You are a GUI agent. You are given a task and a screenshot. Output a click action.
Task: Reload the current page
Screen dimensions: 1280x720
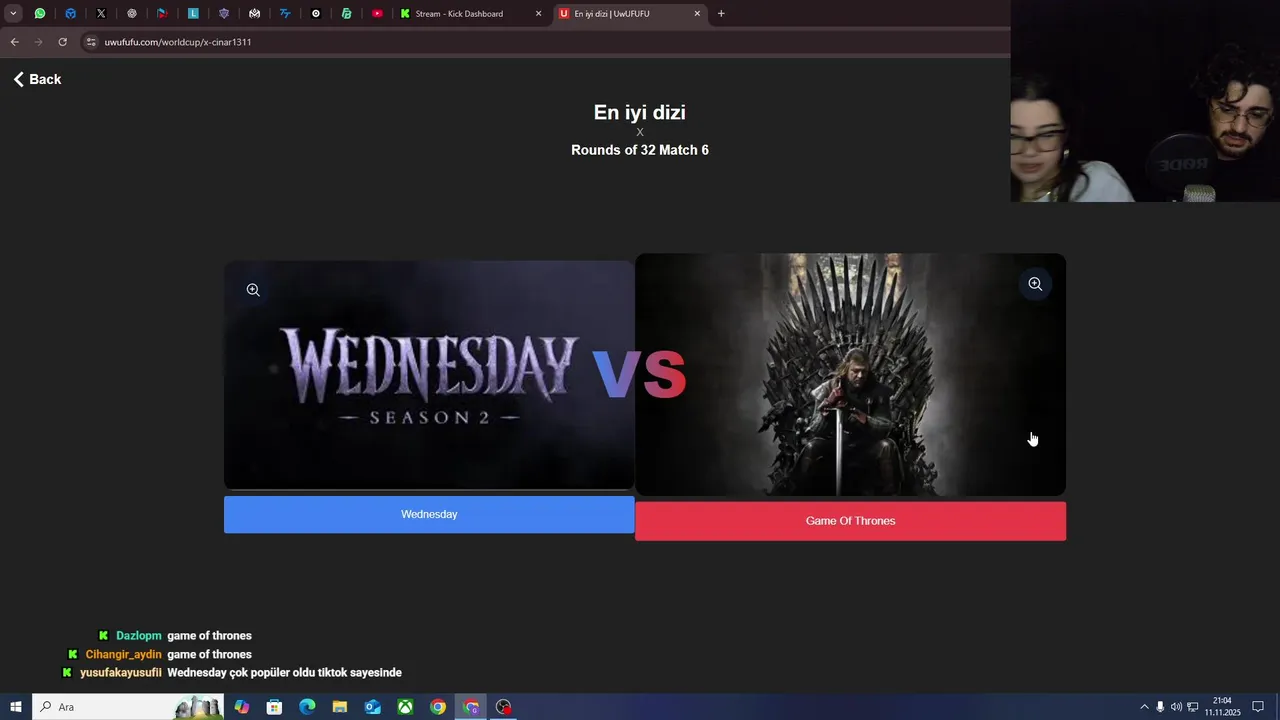[x=62, y=42]
